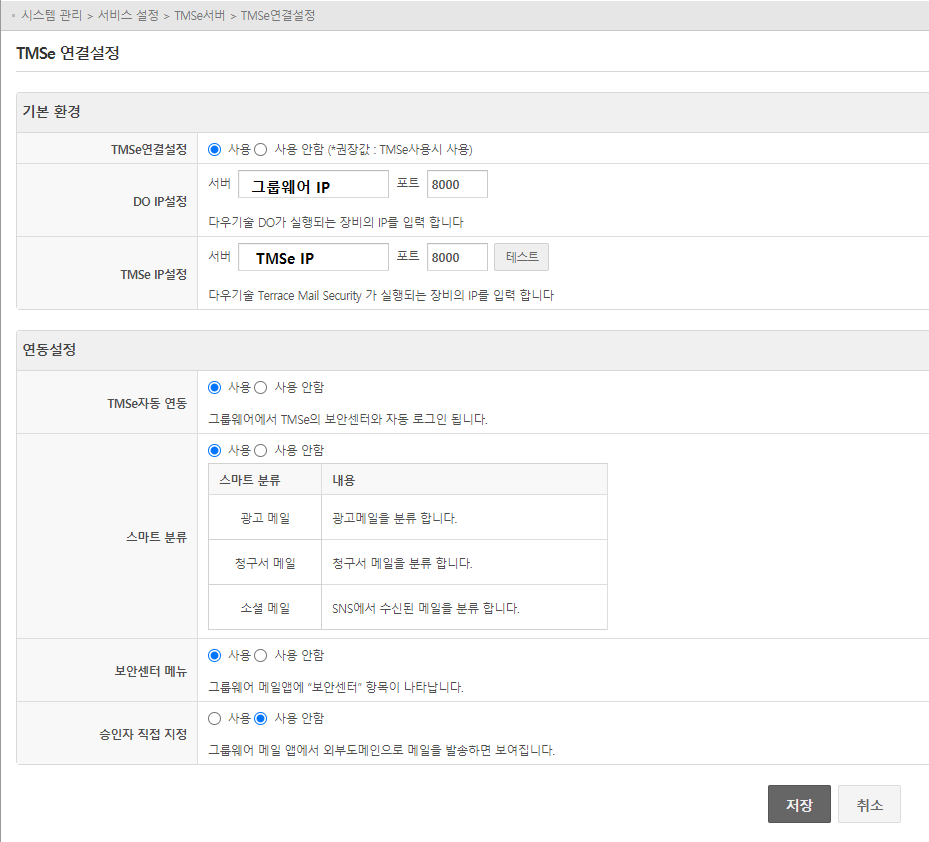
Task: Select '사용 안함' for 승인자 직접 지정
Action: point(261,718)
